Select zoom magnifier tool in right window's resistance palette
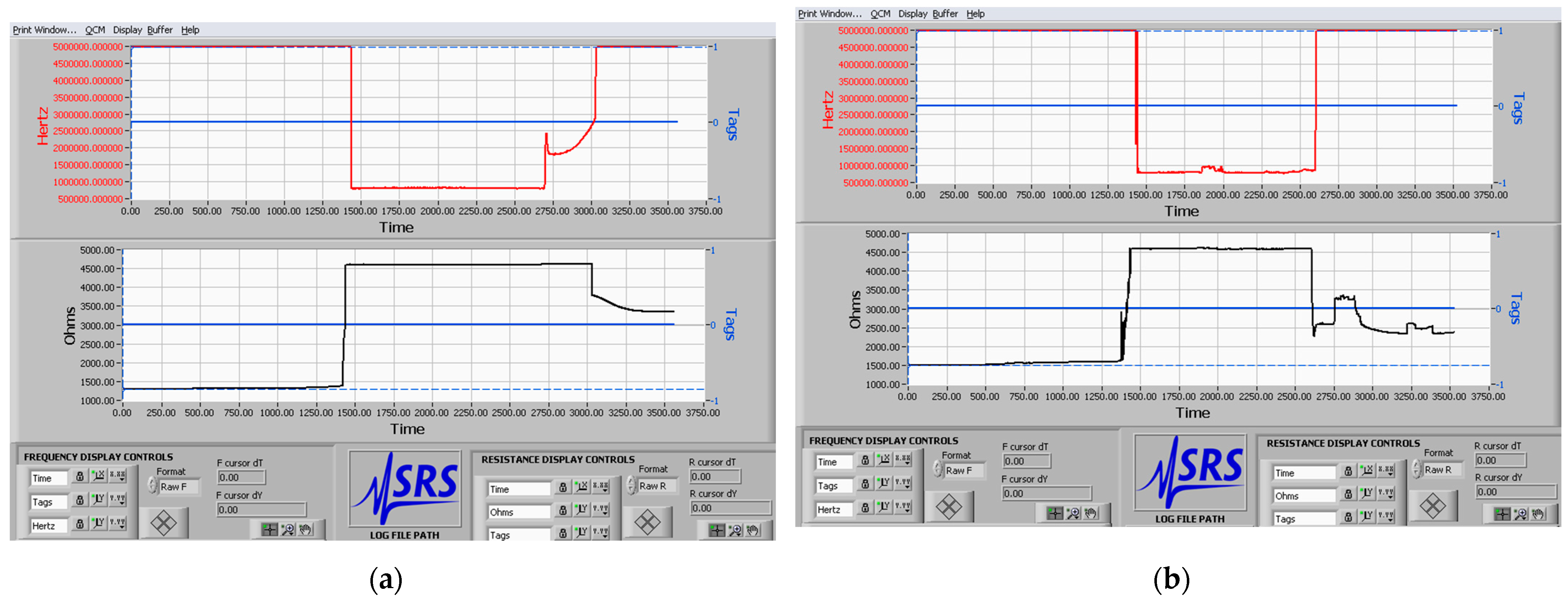 1520,514
